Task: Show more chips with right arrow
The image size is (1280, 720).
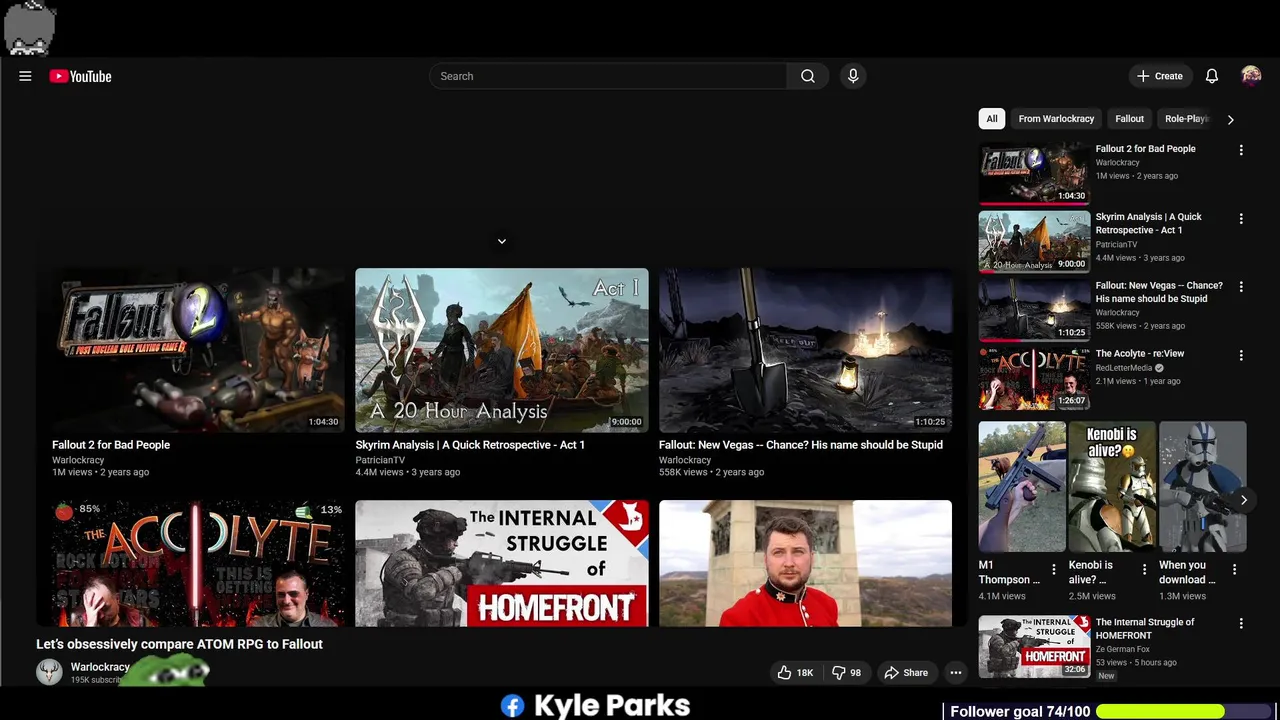Action: (1230, 119)
